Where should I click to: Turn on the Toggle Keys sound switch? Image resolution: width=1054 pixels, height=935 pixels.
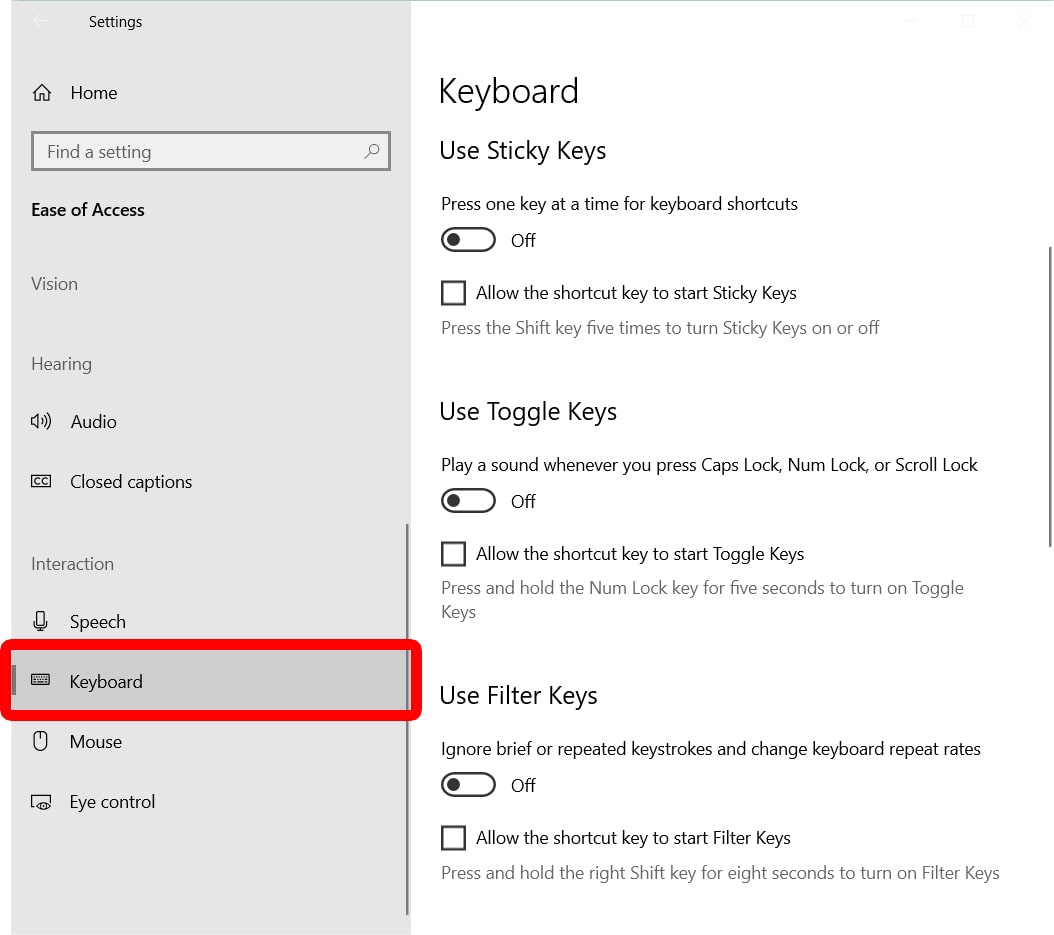(468, 500)
